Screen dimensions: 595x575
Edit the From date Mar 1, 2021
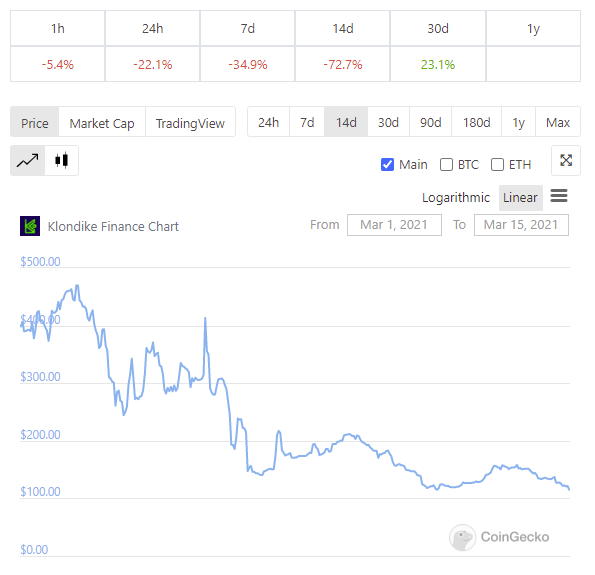click(x=394, y=225)
